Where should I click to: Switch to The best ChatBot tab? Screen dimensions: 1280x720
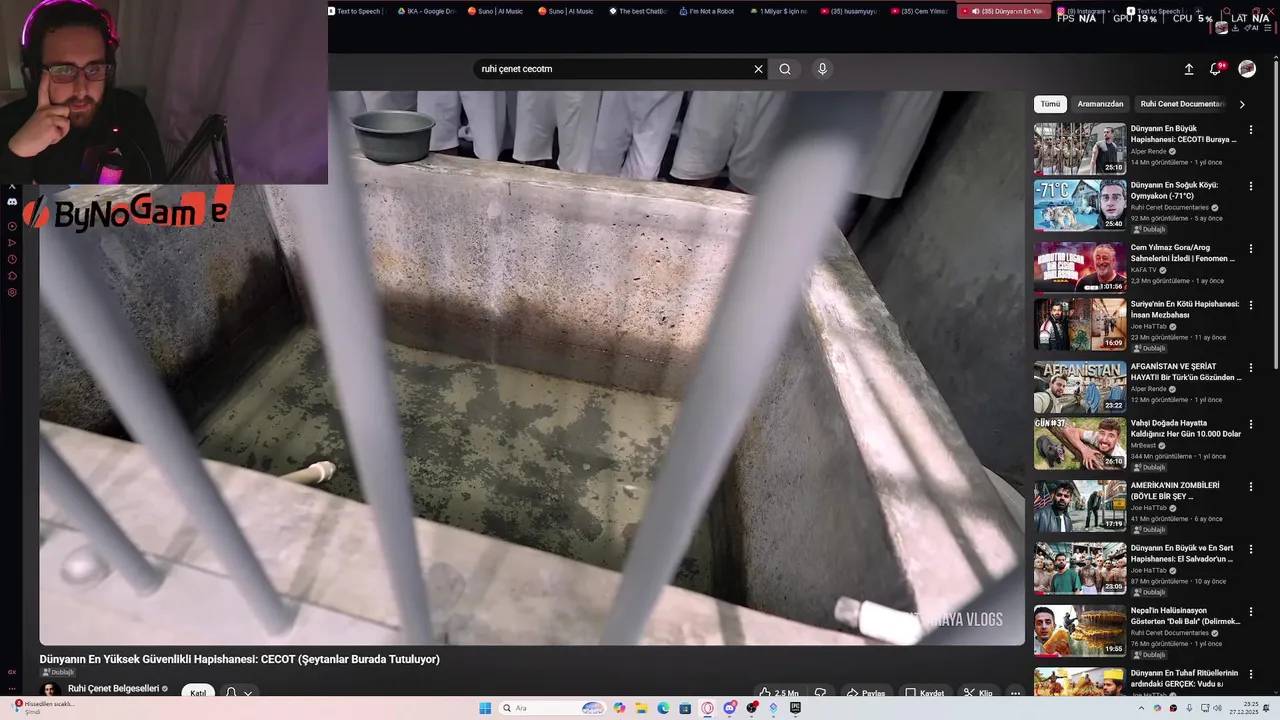tap(637, 11)
